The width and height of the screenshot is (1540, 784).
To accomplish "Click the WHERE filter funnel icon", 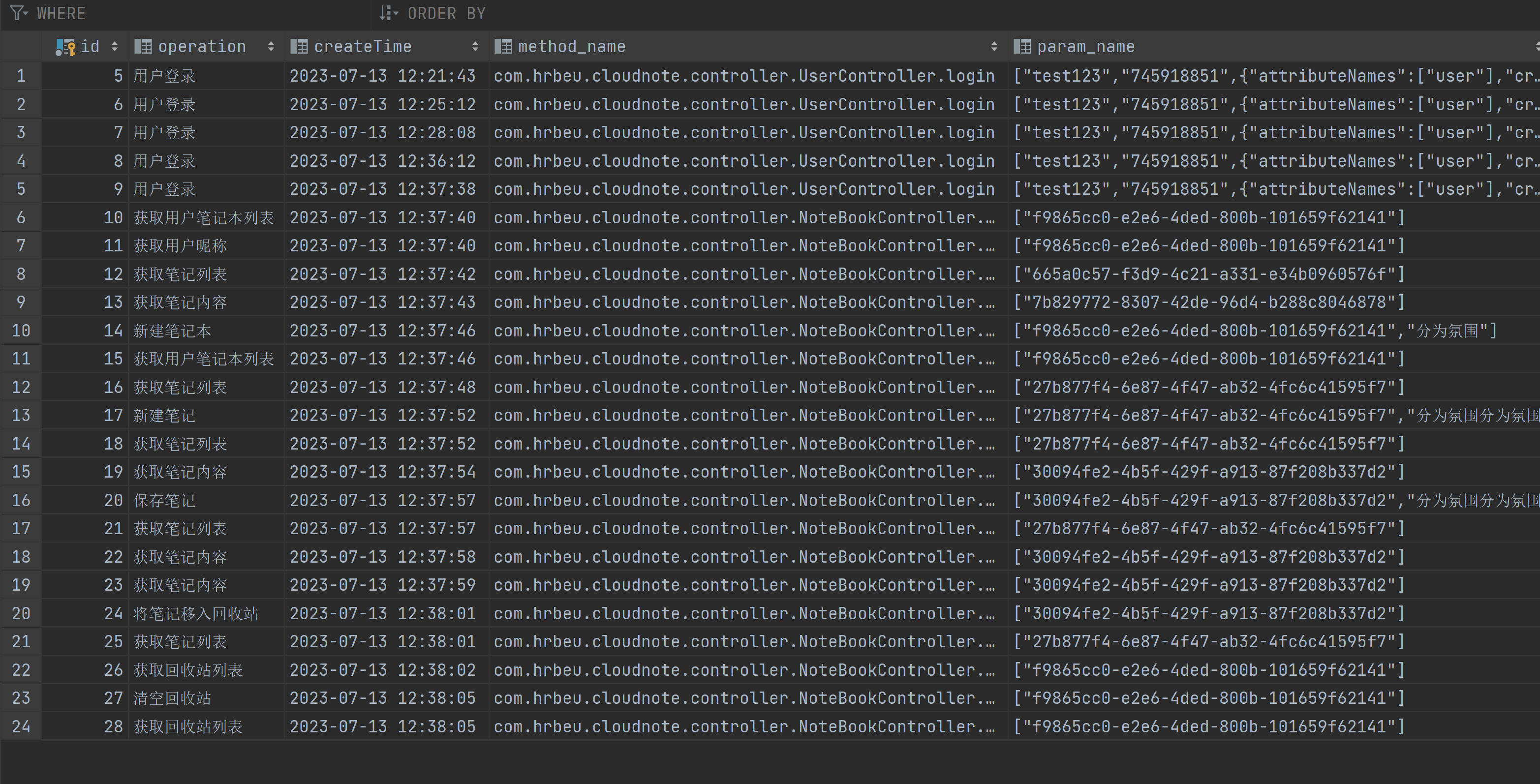I will click(18, 13).
